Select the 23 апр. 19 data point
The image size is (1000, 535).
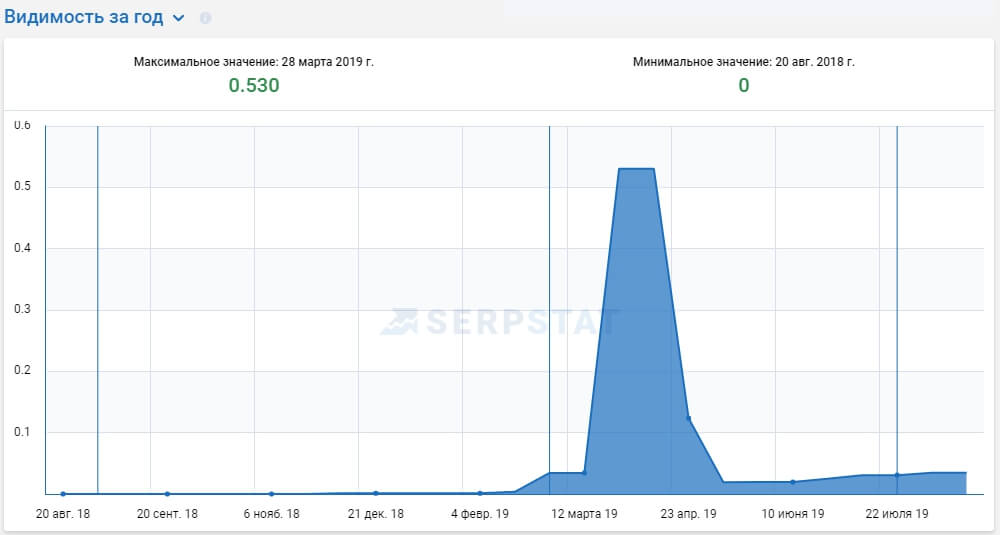tap(688, 418)
